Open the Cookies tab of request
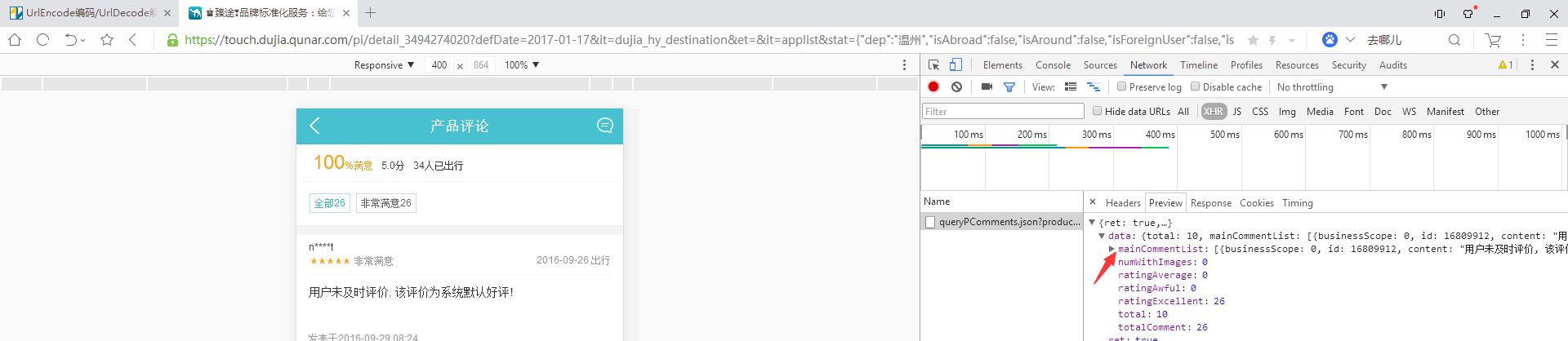1568x341 pixels. (1256, 203)
